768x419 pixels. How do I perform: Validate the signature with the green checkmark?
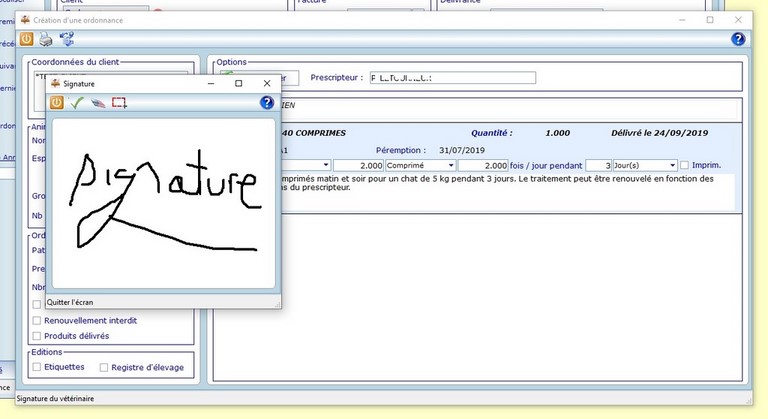point(77,103)
